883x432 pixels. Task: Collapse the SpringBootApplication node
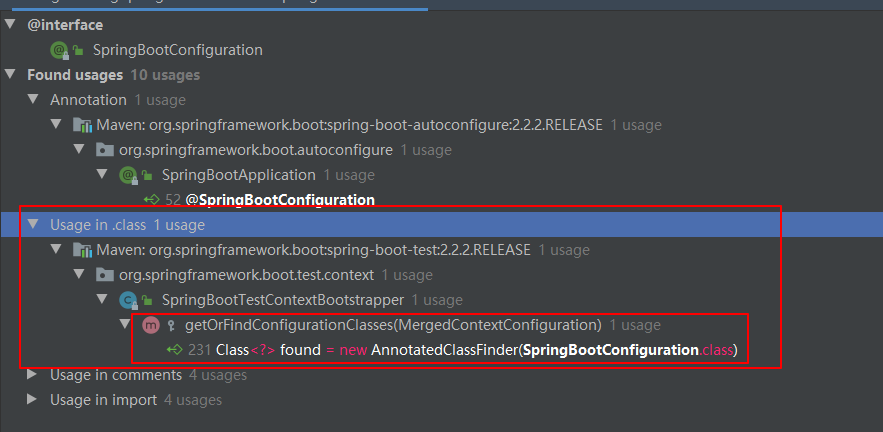click(x=102, y=174)
